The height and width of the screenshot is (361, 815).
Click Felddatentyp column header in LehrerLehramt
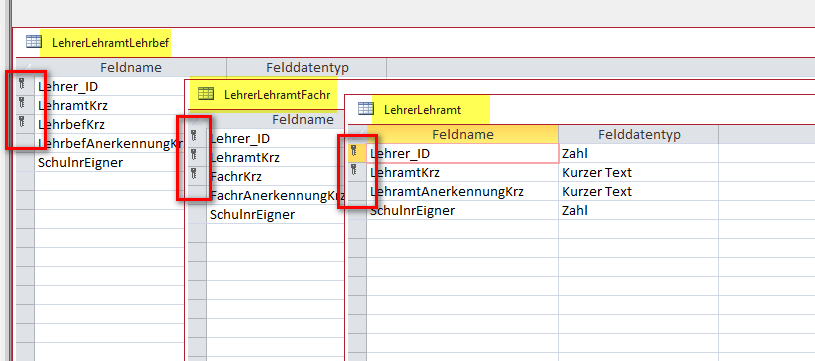point(639,135)
